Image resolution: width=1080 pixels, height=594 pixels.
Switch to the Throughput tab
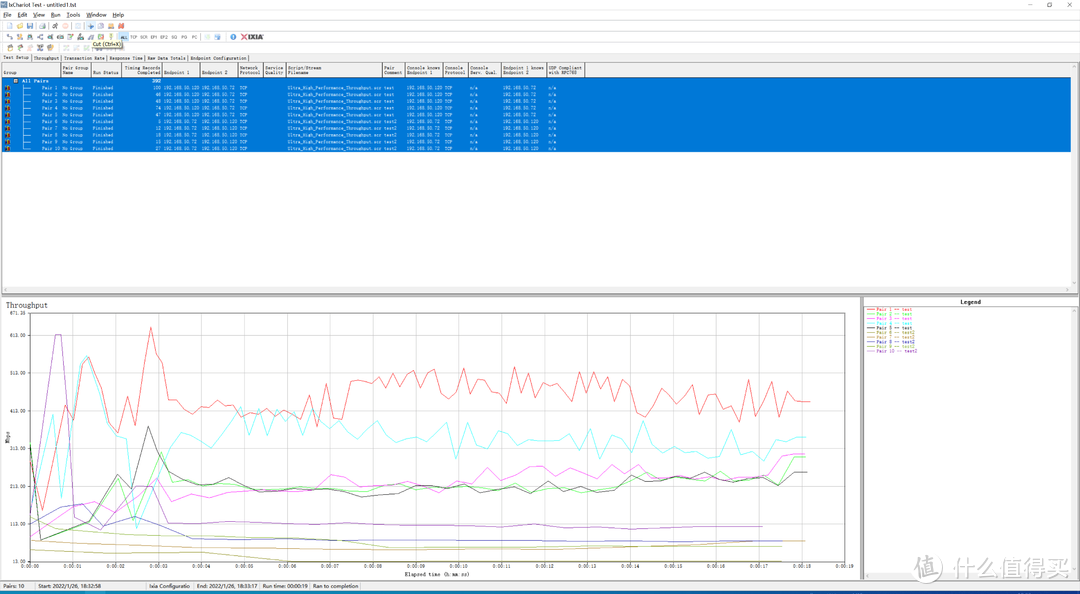tap(47, 58)
